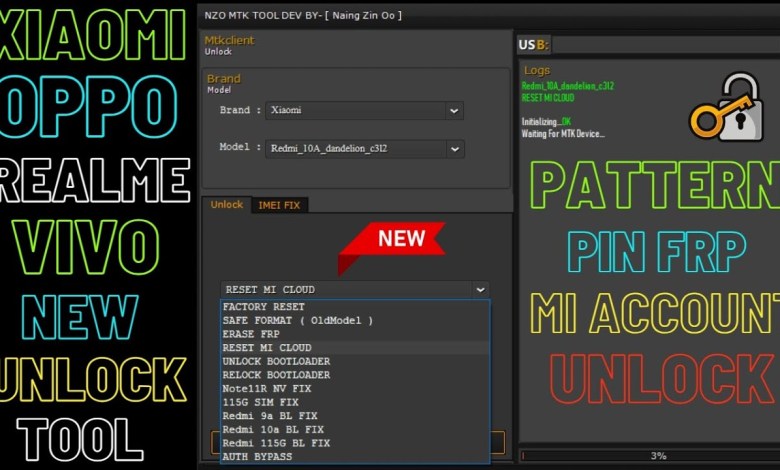
Task: Click the padlock and key icon
Action: coord(725,108)
